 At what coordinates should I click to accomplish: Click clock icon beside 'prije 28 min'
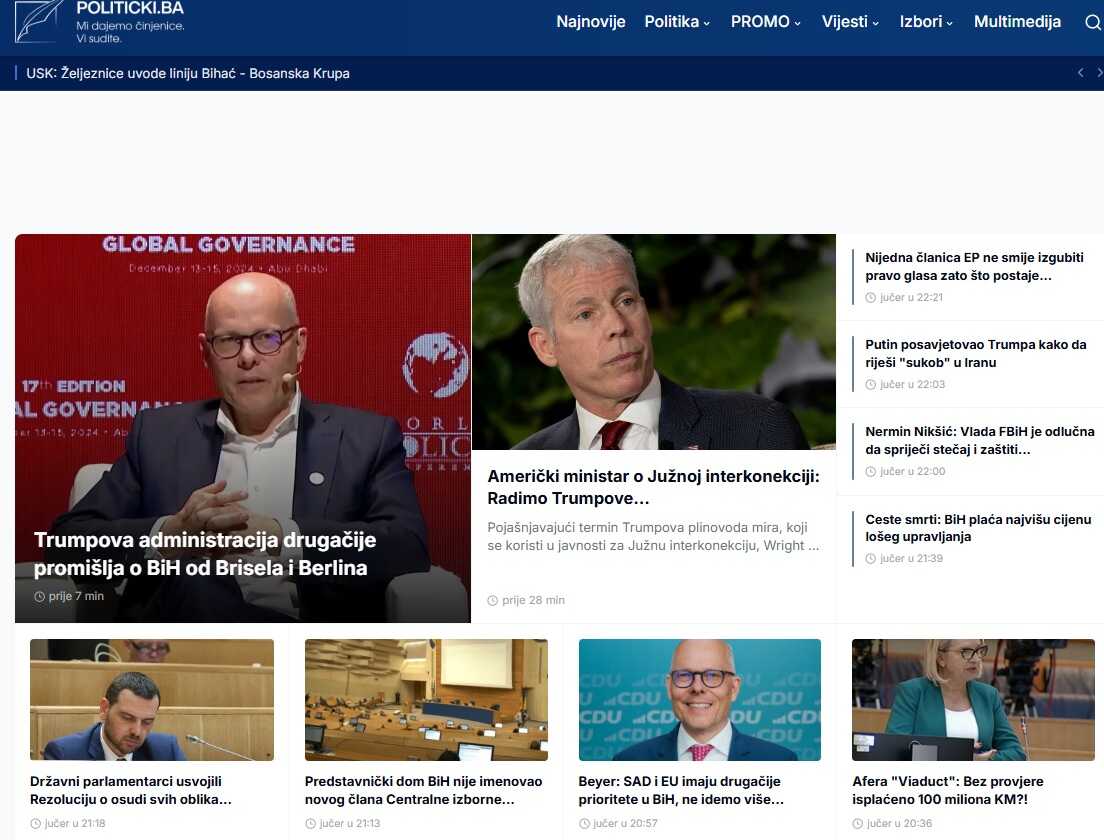point(493,600)
